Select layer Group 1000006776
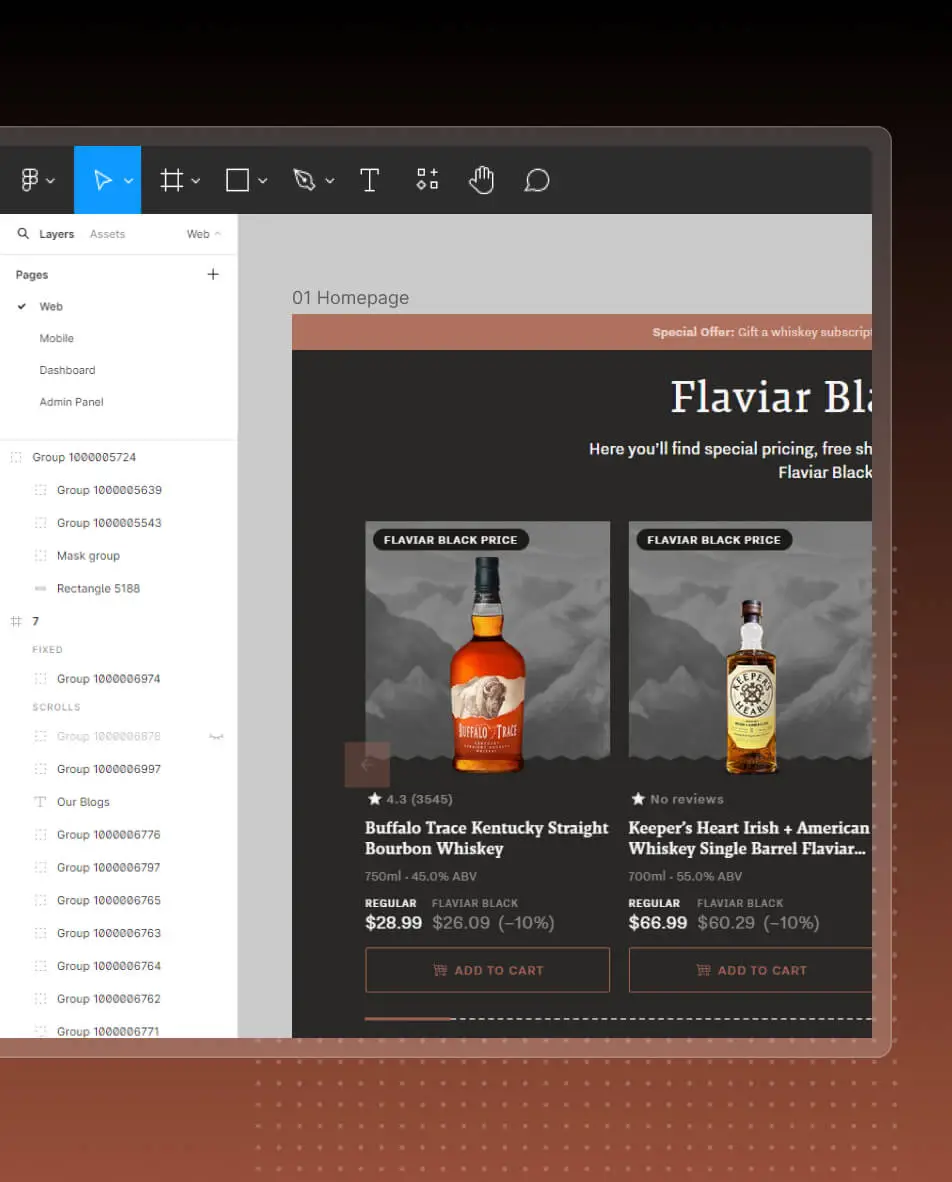 109,834
